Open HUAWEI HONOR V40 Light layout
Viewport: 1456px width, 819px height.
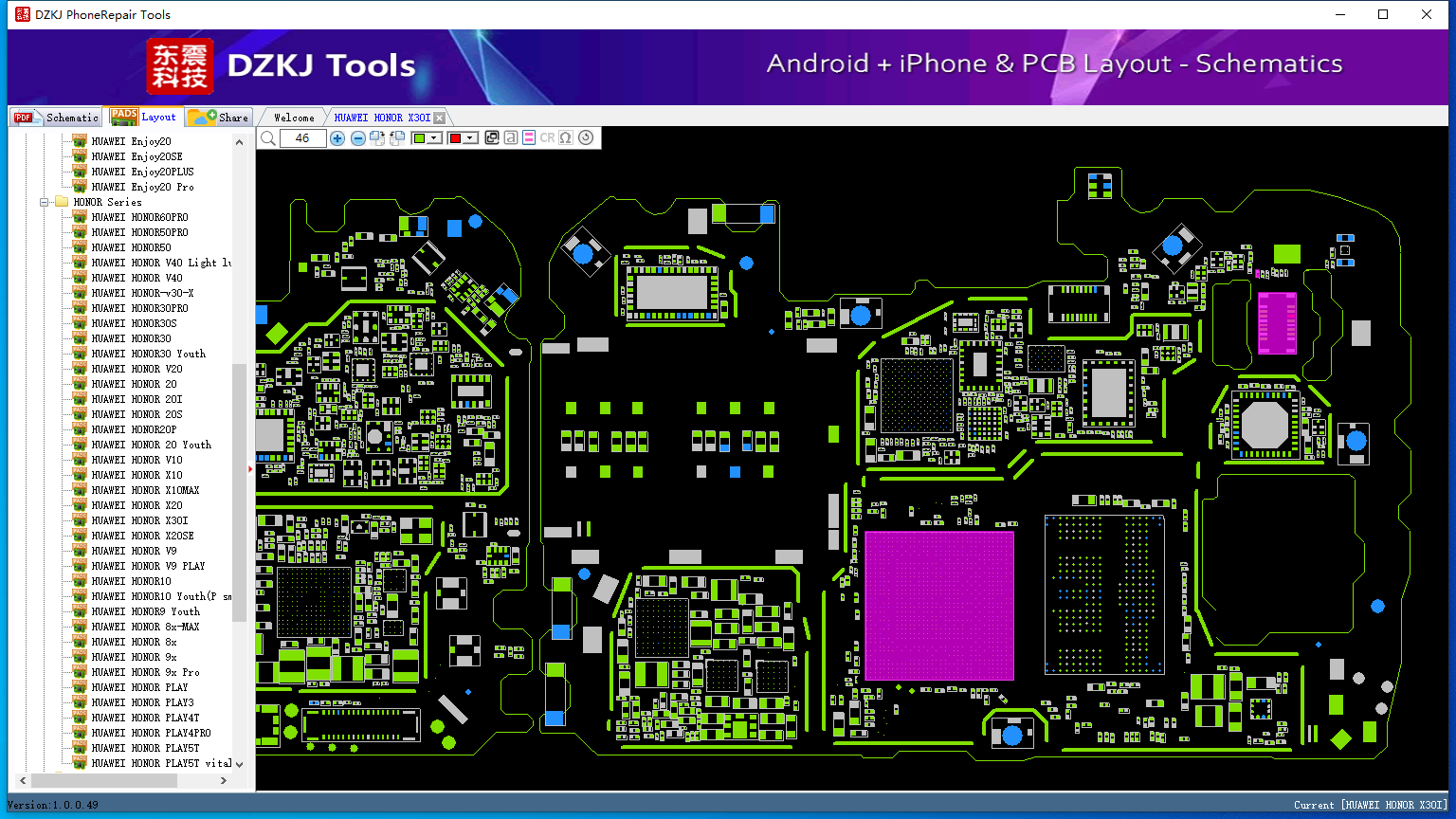(x=161, y=263)
